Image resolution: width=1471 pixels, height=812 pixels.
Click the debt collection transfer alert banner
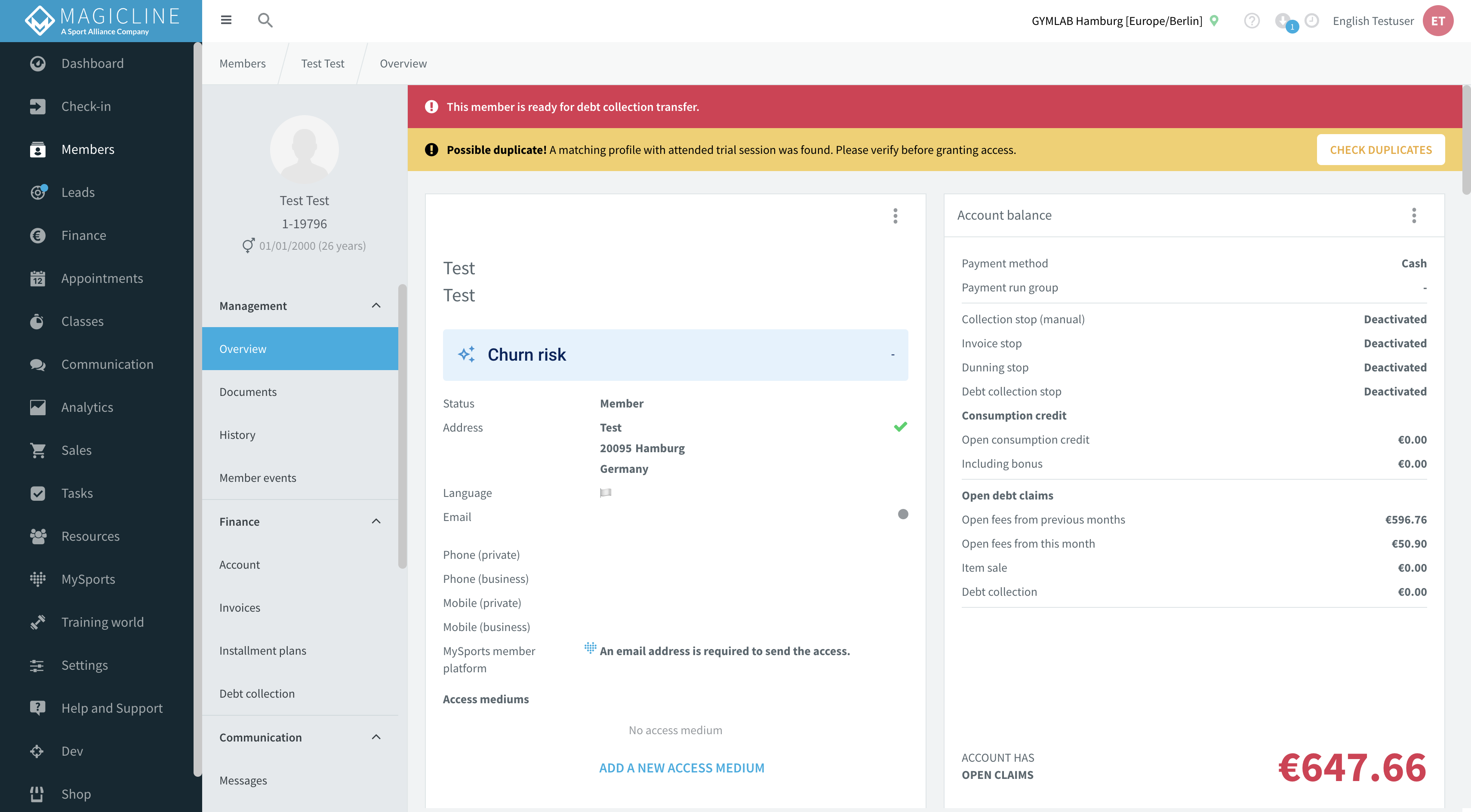coord(935,107)
